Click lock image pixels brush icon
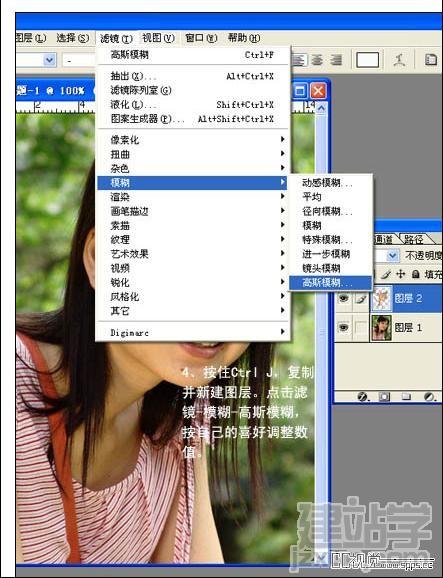This screenshot has width=443, height=578. [x=386, y=274]
